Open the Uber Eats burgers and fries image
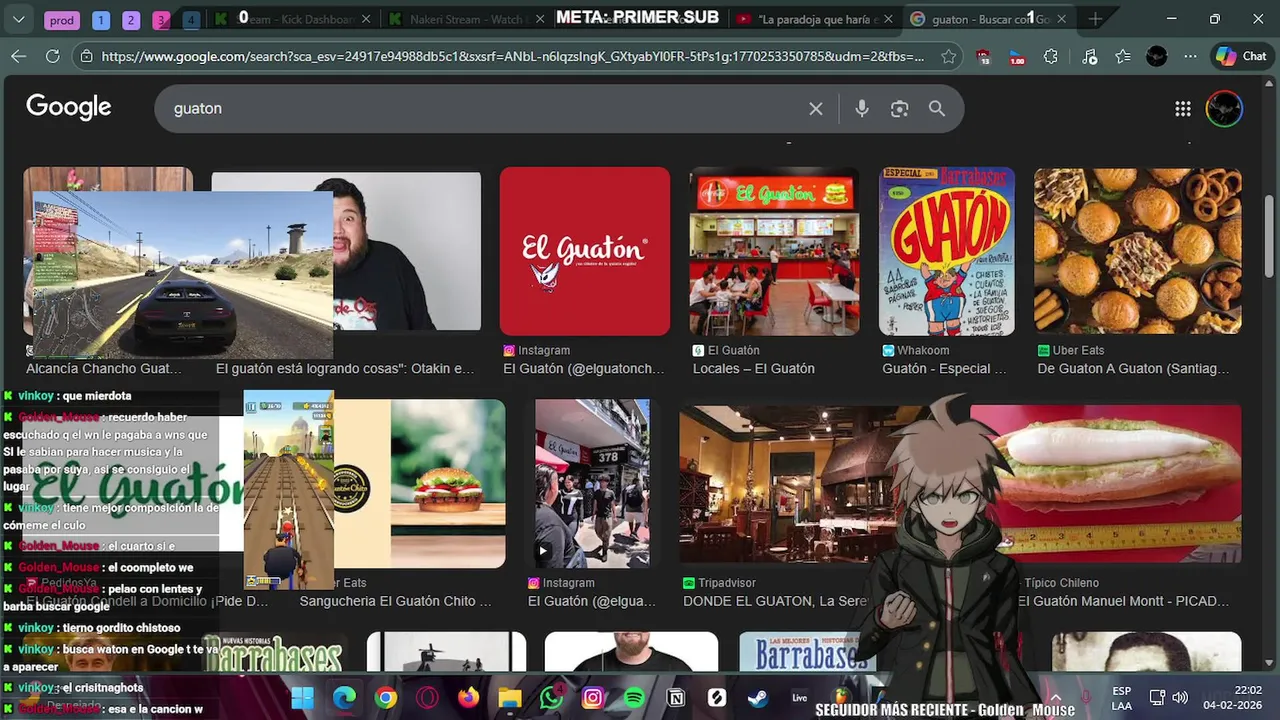Screen dimensions: 1280x720 [1138, 251]
